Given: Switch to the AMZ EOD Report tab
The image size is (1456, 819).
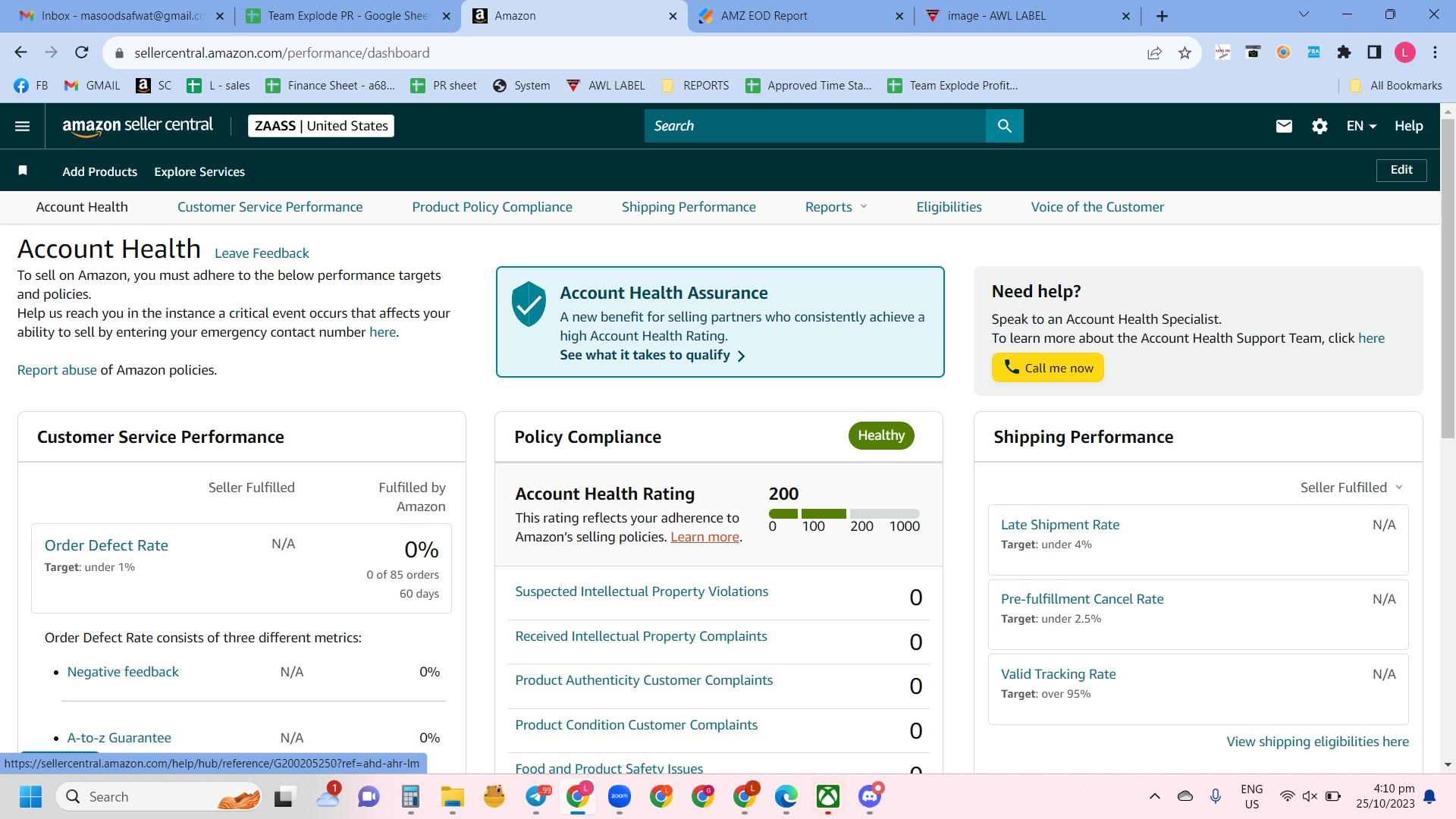Looking at the screenshot, I should pyautogui.click(x=801, y=16).
